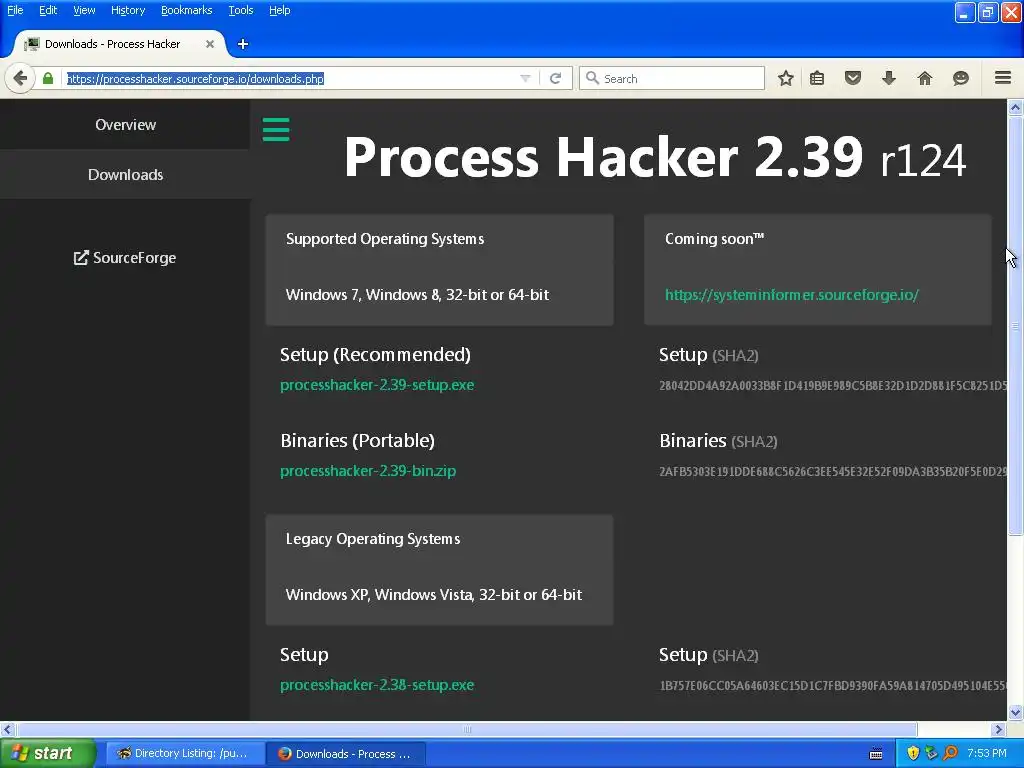Click the 7:53 PM system clock
Viewport: 1024px width, 768px height.
pyautogui.click(x=987, y=753)
